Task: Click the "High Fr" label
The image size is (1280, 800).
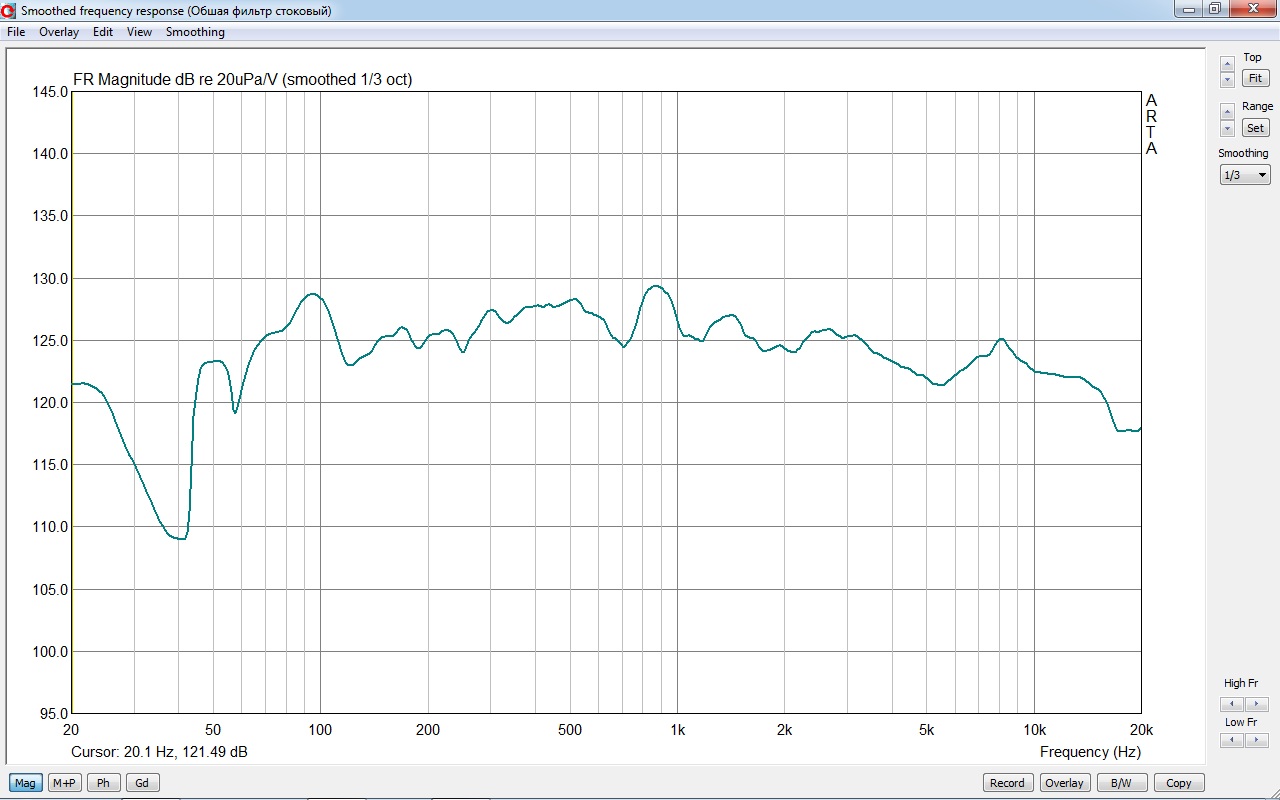Action: click(x=1241, y=684)
